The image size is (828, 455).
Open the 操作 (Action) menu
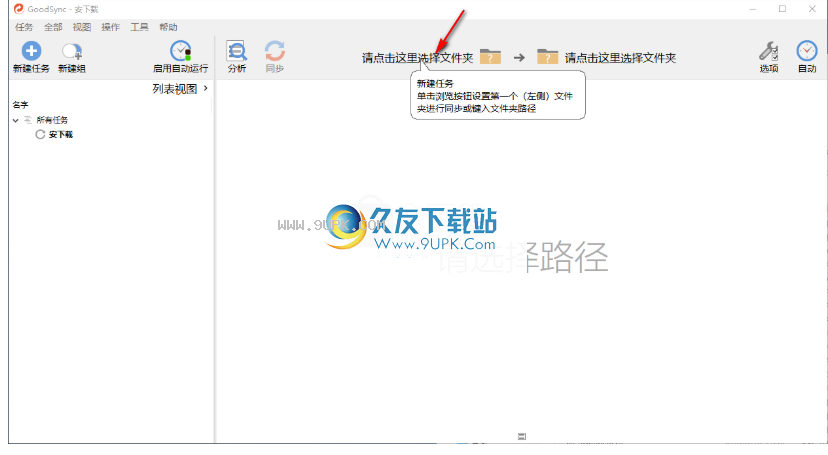pyautogui.click(x=110, y=27)
